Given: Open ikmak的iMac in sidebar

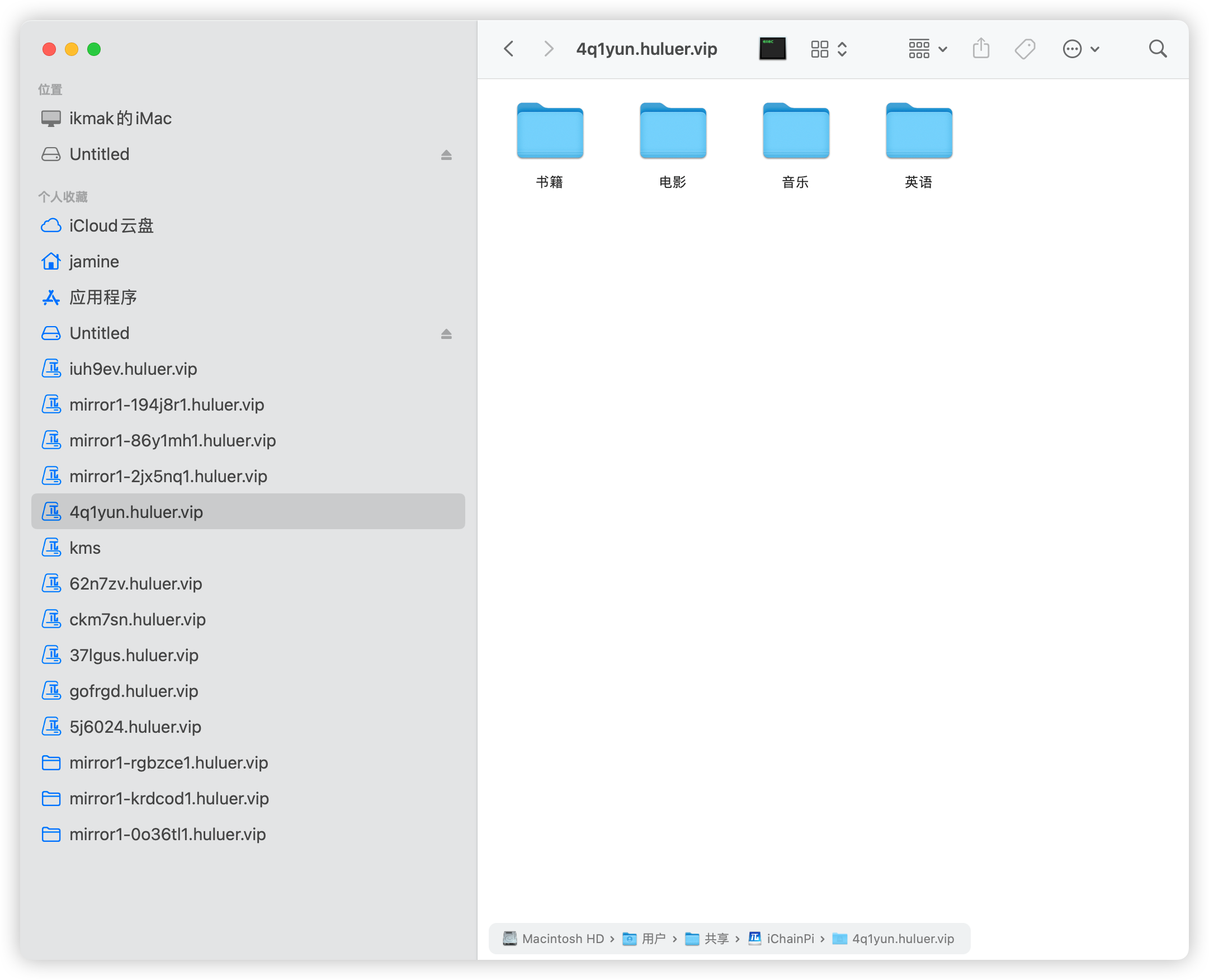Looking at the screenshot, I should (x=248, y=119).
